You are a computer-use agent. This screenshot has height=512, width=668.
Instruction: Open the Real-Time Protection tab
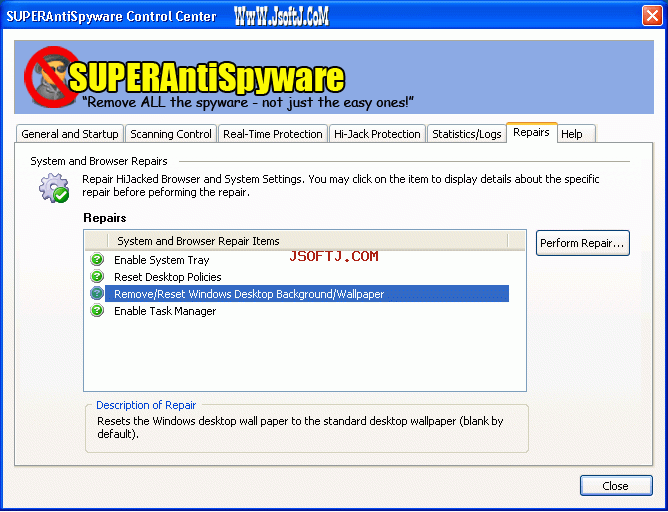coord(273,134)
